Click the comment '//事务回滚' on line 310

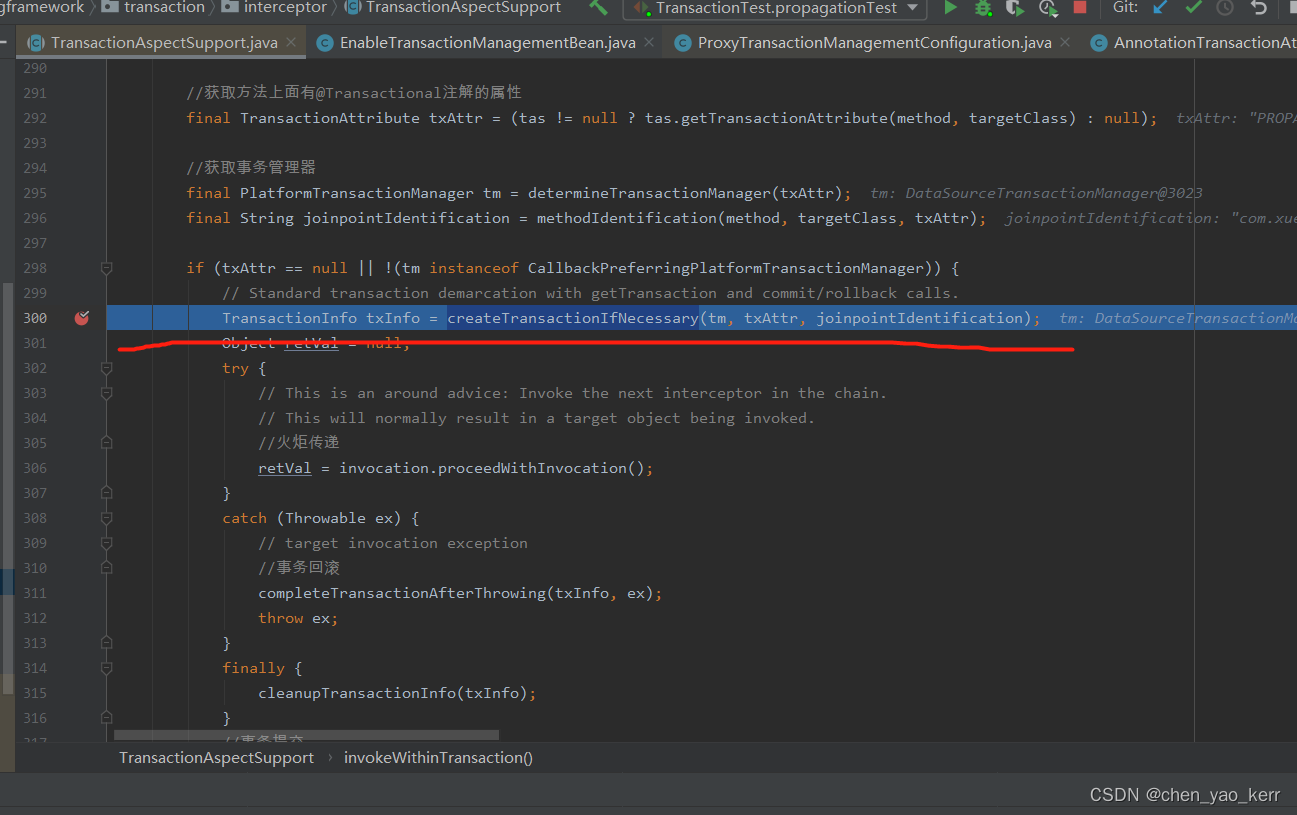(299, 568)
